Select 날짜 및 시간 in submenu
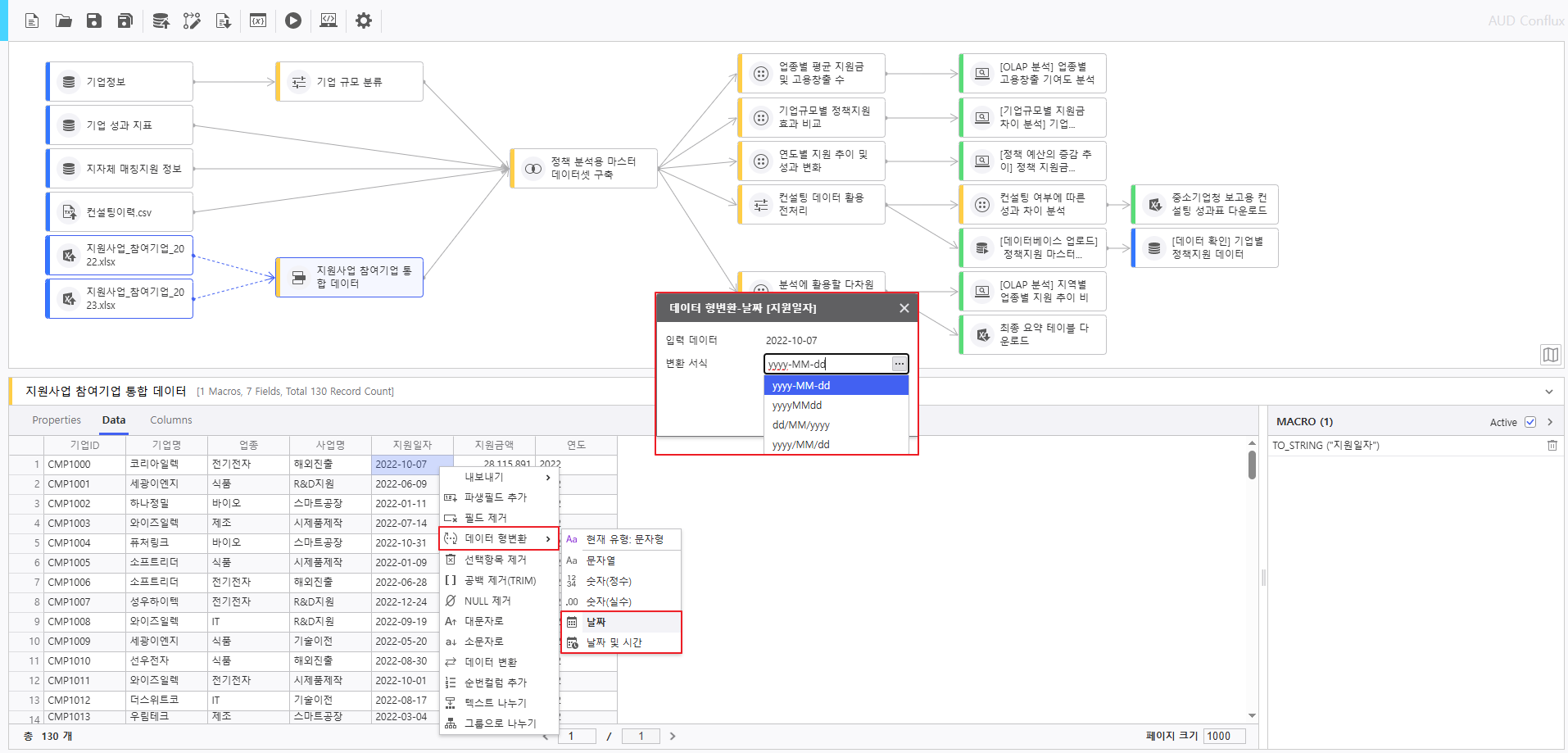Screen dimensions: 1568x753 (614, 643)
